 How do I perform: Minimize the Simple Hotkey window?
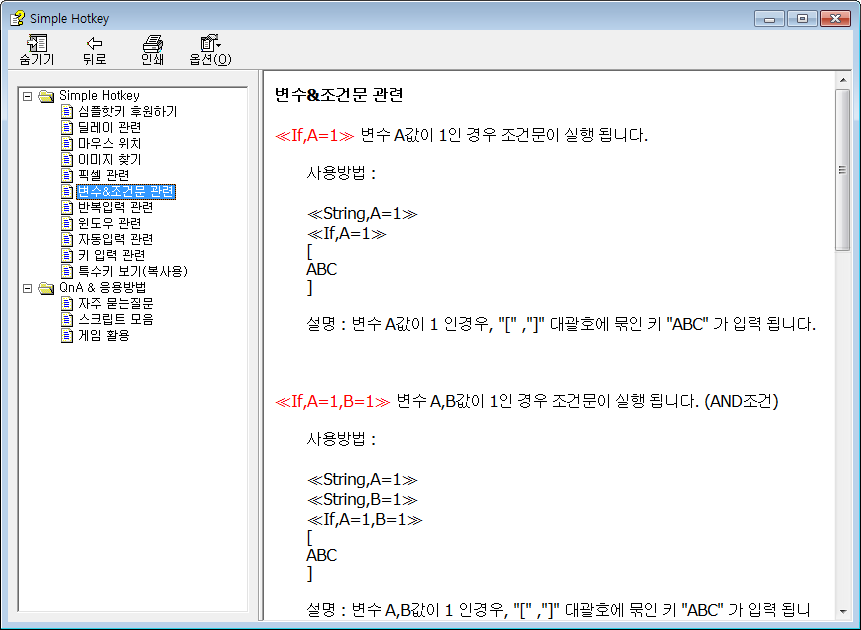[769, 19]
